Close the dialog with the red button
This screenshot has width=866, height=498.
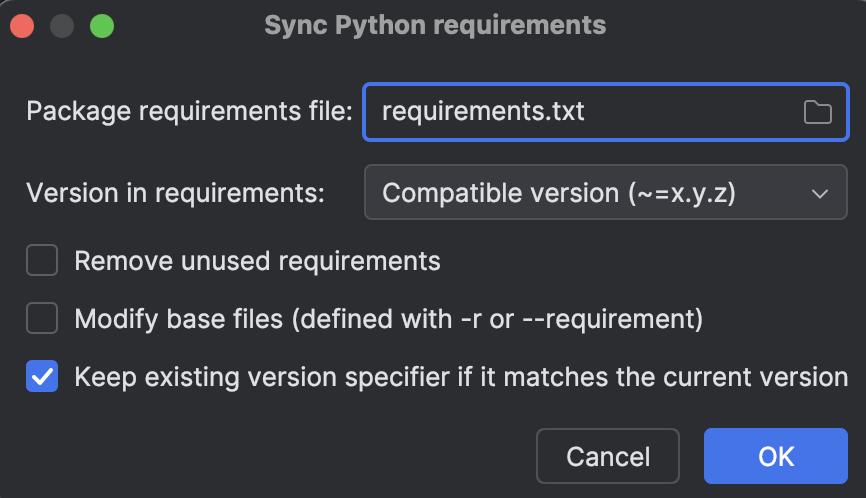(x=22, y=26)
